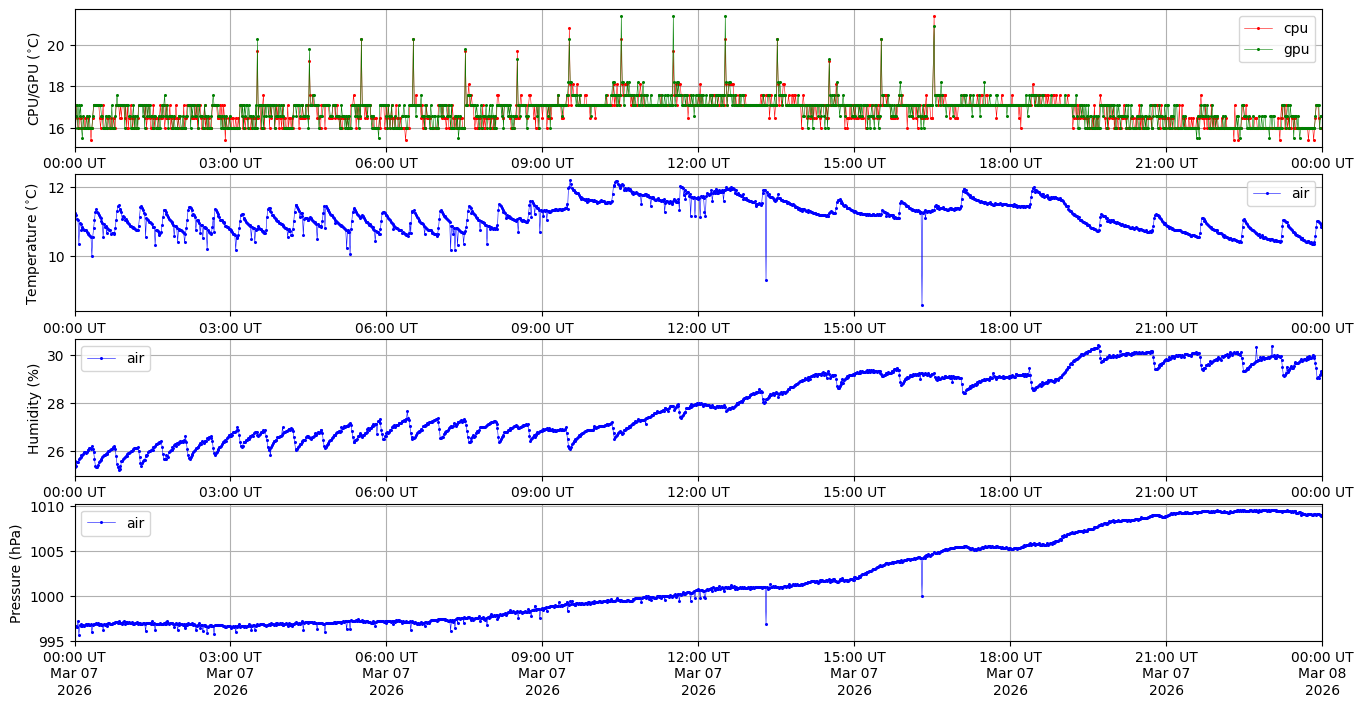Screen dimensions: 1363x707
Task: Click the gpu legend entry in top chart
Action: tap(1294, 49)
